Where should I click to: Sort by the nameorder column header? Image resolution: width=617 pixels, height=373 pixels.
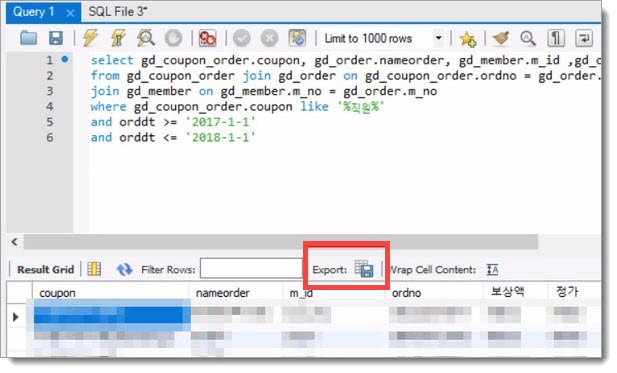[236, 293]
